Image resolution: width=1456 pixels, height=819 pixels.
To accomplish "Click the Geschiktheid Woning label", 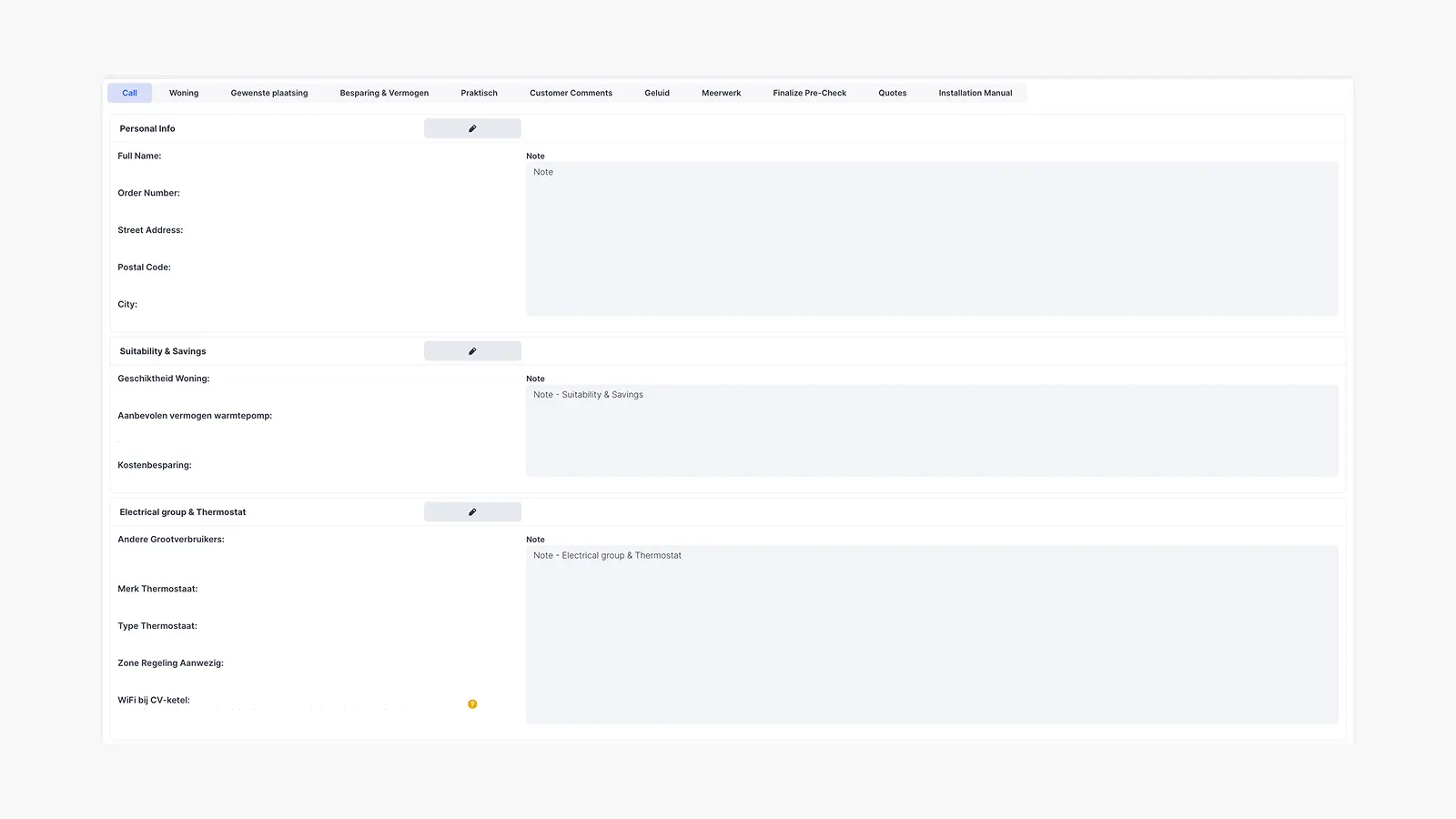I will tap(163, 379).
